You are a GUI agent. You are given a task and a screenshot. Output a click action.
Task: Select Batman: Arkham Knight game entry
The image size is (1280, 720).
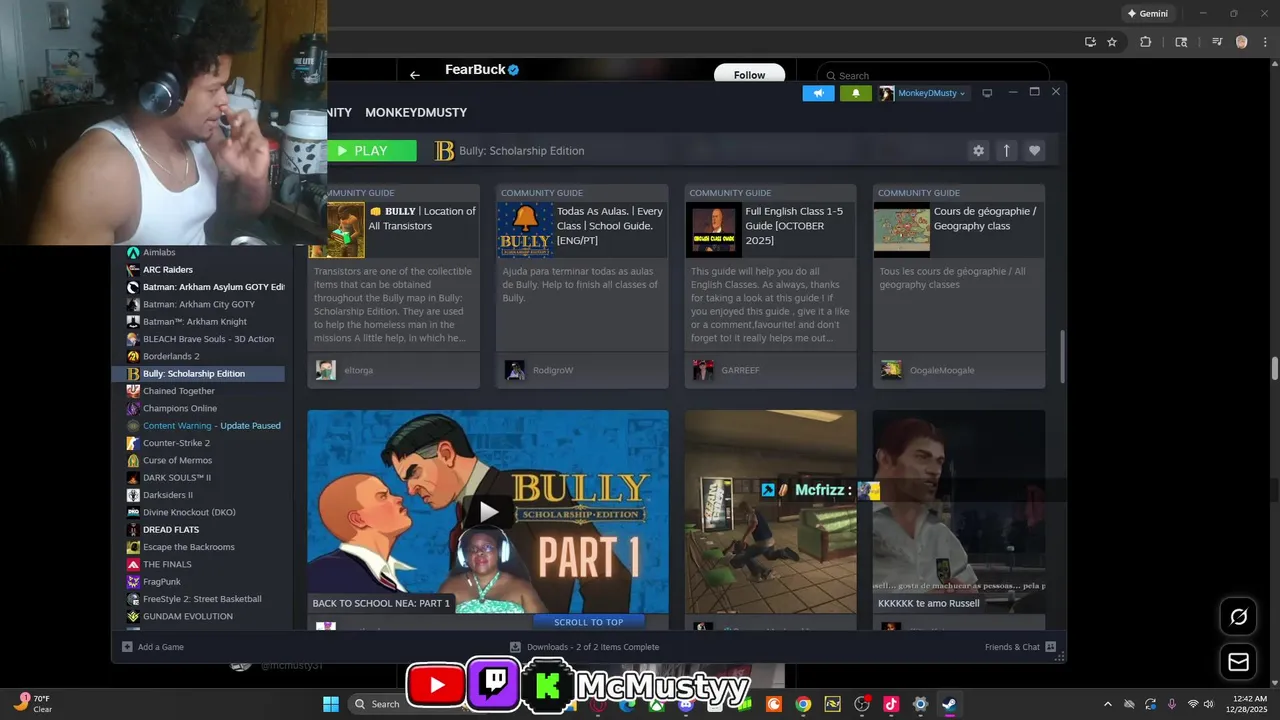point(195,321)
